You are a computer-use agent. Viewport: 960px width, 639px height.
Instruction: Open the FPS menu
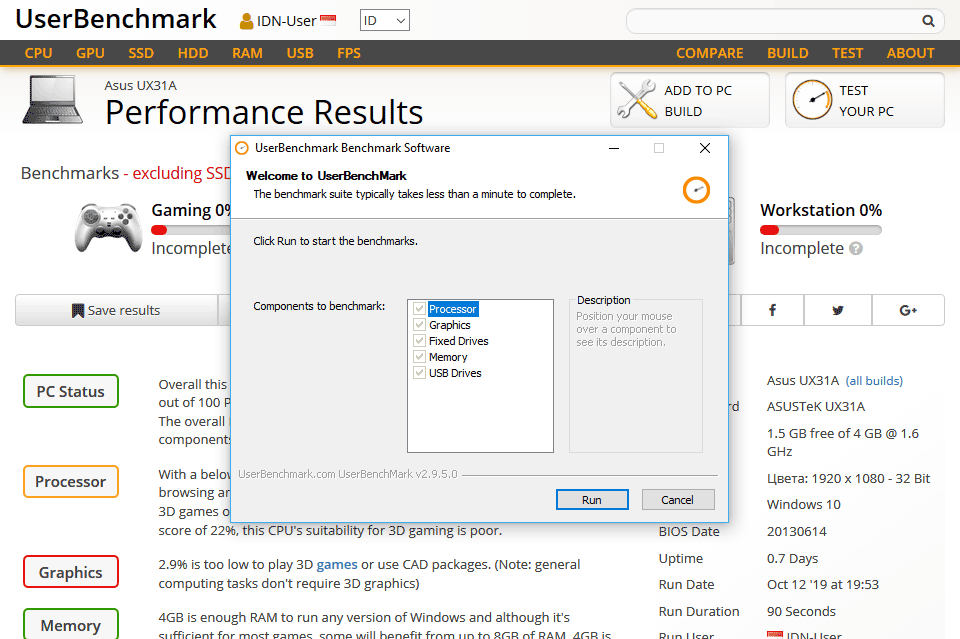349,53
